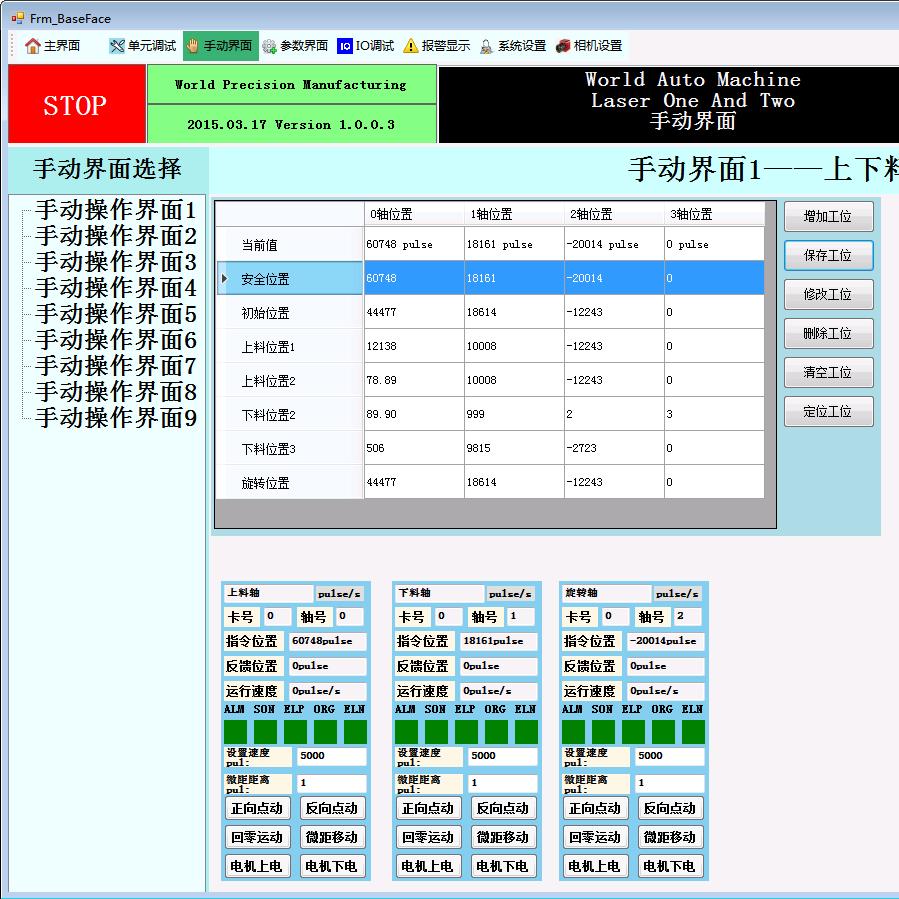Click the Frm_BaseFace window icon
The width and height of the screenshot is (899, 899).
point(17,18)
